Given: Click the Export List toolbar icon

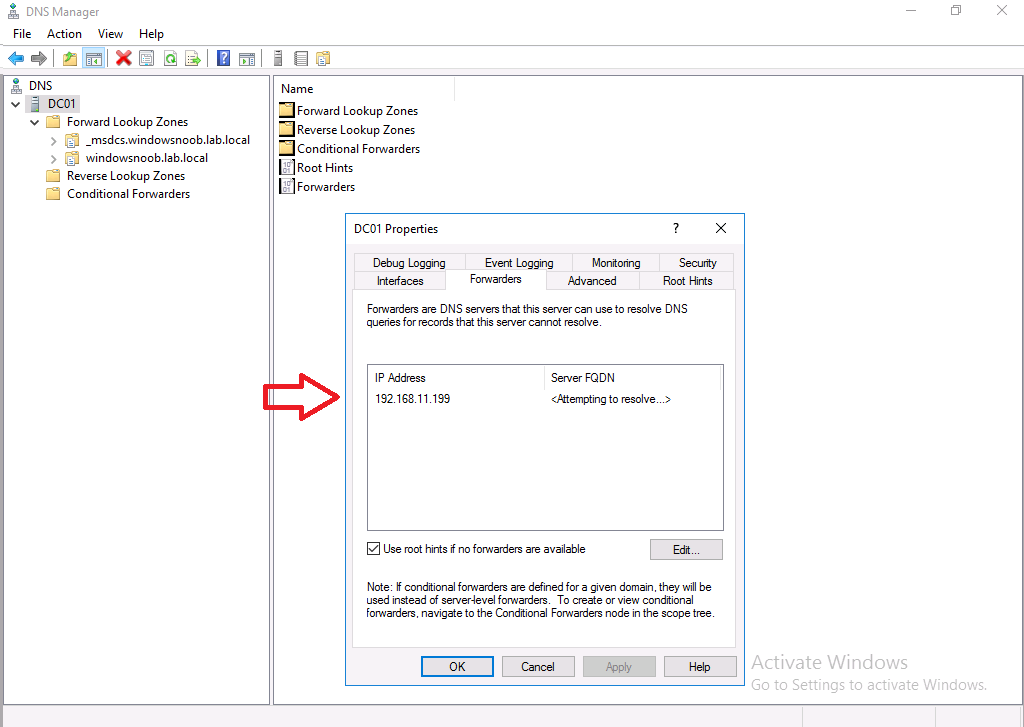Looking at the screenshot, I should (193, 59).
